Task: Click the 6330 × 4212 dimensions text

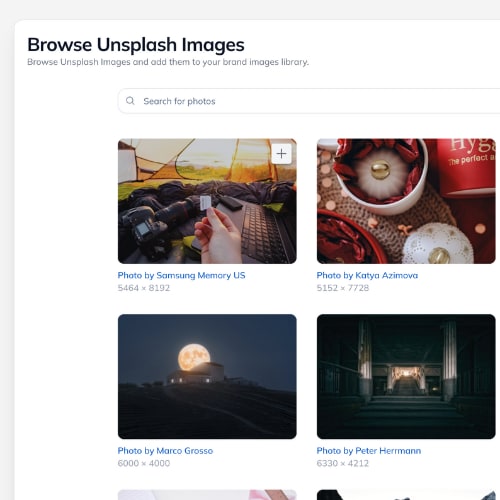Action: 343,463
